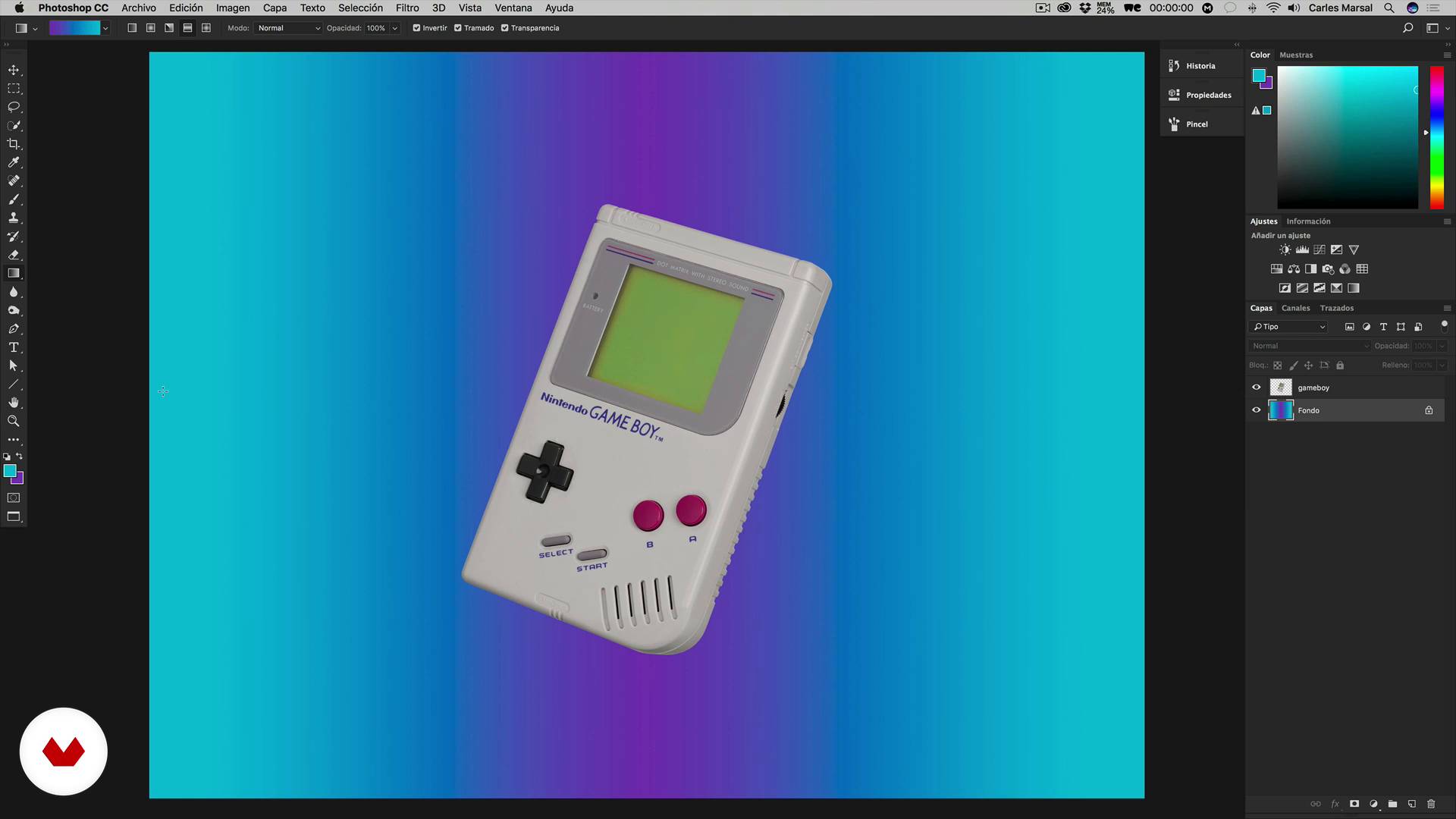Hide the gameboy layer
The image size is (1456, 819).
pyautogui.click(x=1257, y=388)
